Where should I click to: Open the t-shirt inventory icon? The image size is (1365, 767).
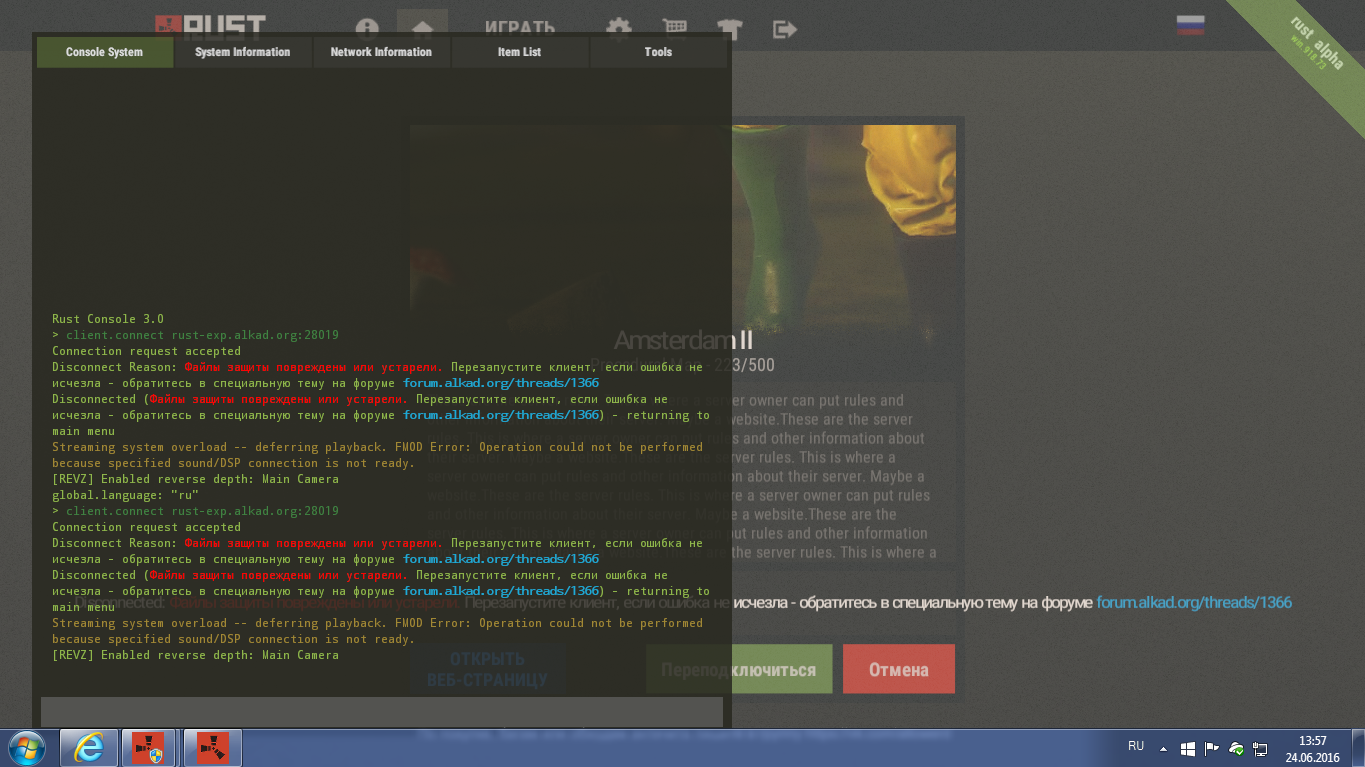click(731, 29)
